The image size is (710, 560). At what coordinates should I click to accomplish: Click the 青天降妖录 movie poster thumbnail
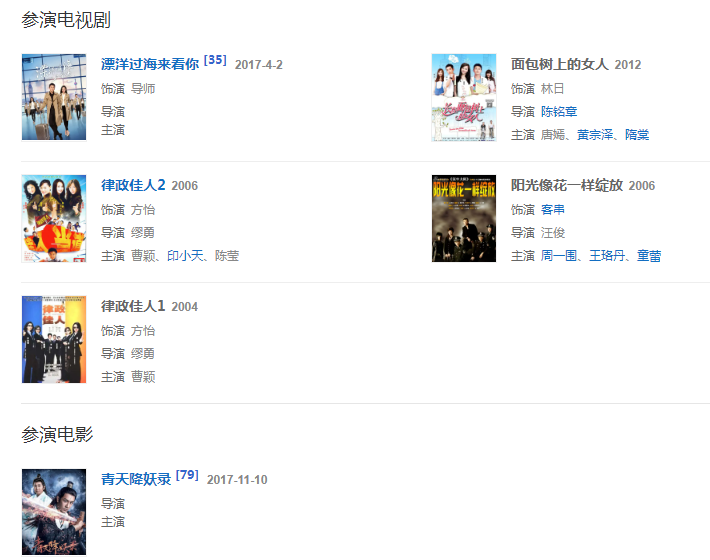[54, 512]
